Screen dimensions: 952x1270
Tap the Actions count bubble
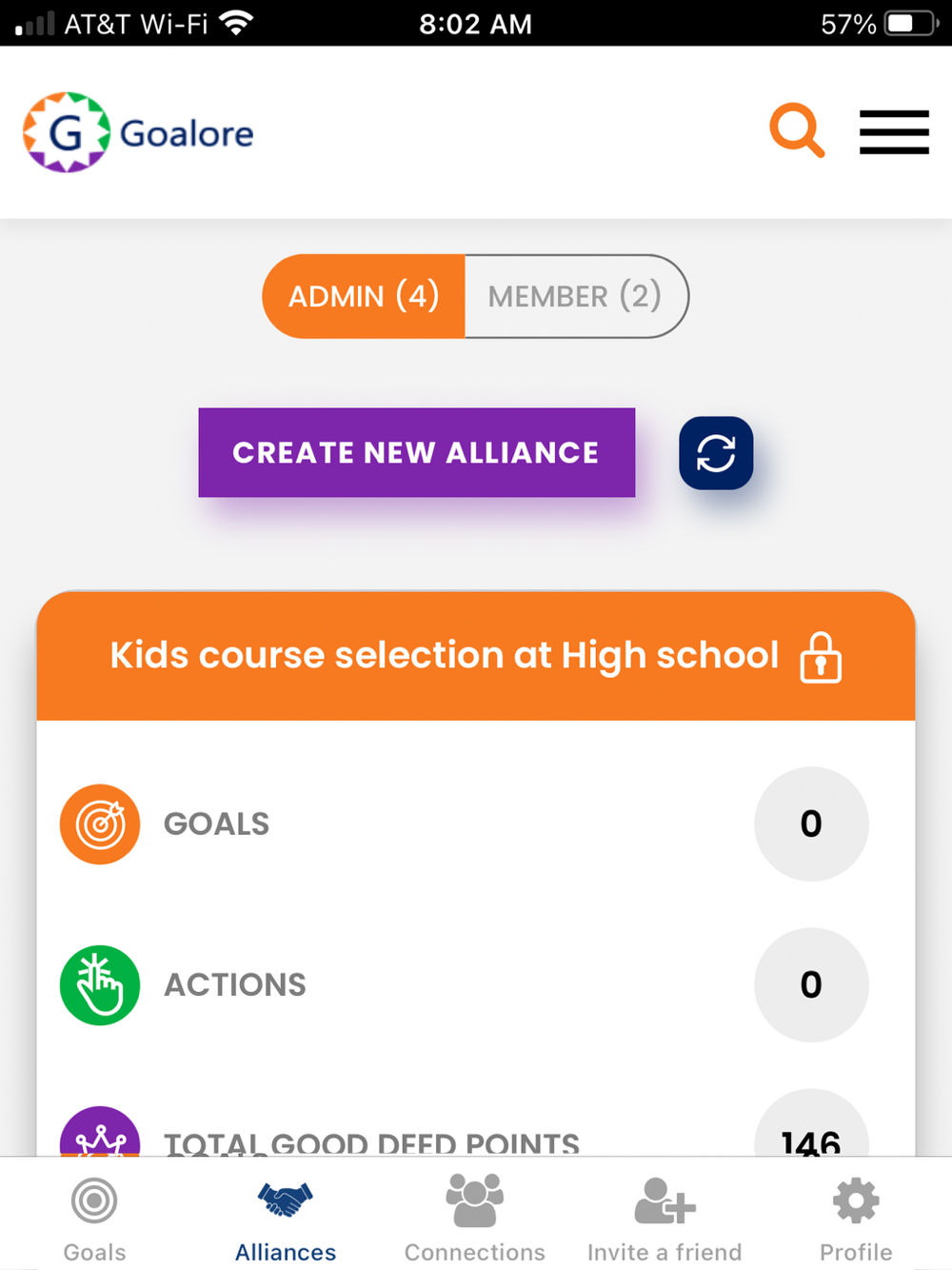[811, 984]
